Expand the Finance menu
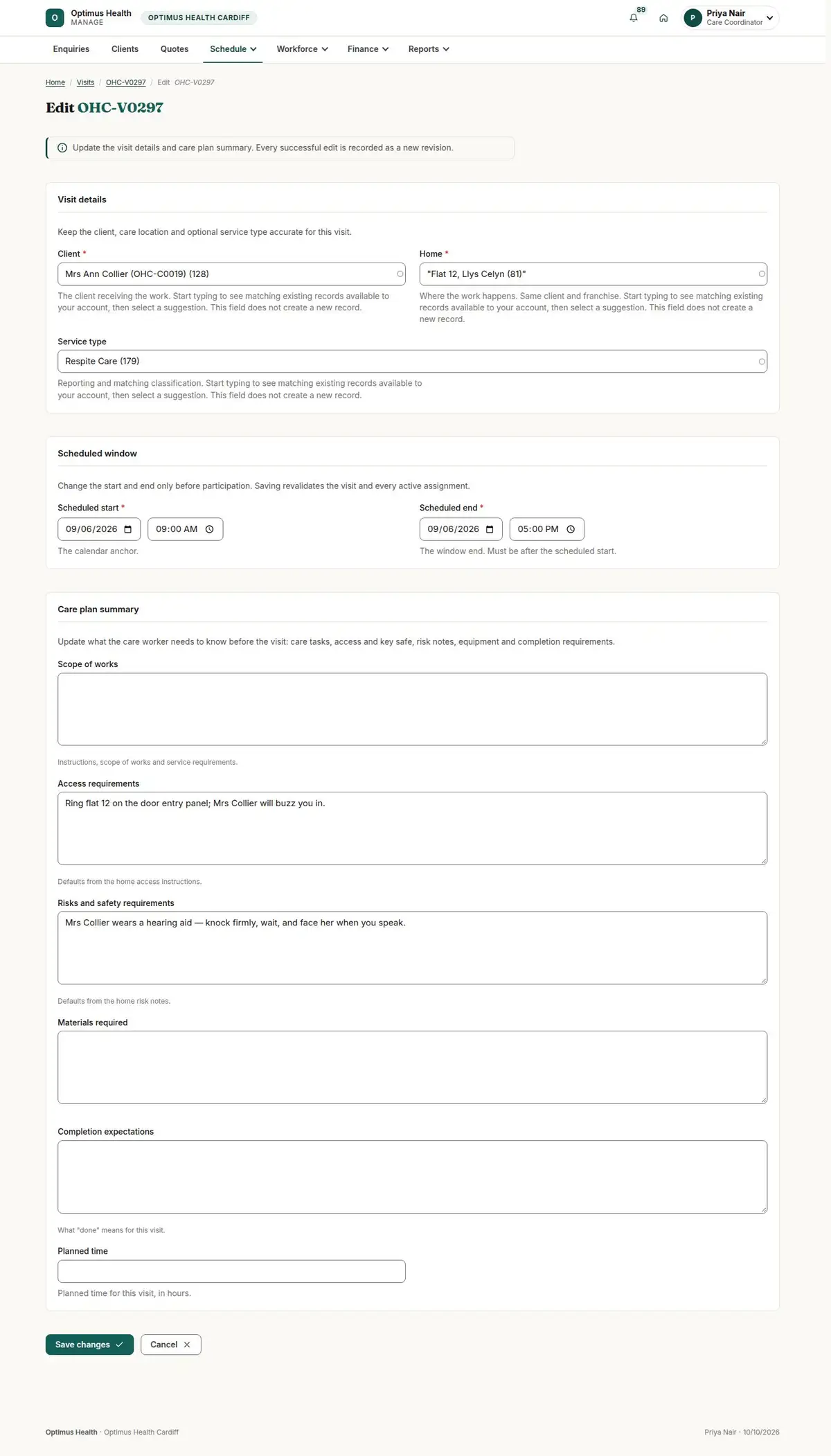The image size is (831, 1456). (x=368, y=49)
